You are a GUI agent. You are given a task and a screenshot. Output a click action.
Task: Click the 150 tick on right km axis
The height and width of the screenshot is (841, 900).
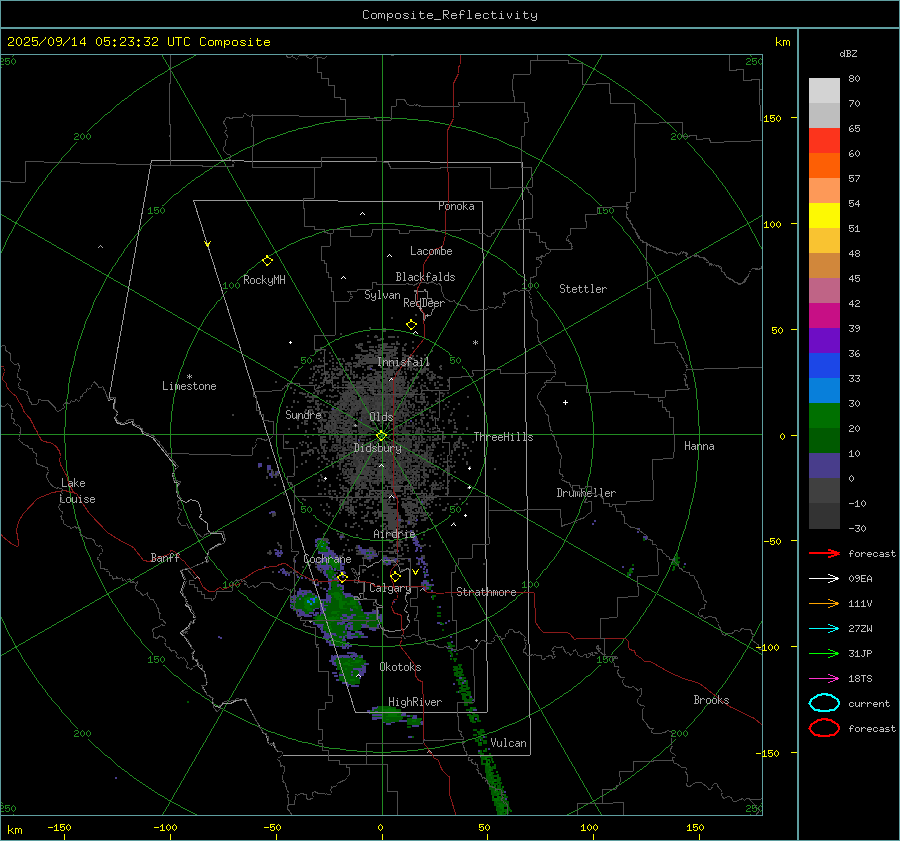pyautogui.click(x=773, y=118)
